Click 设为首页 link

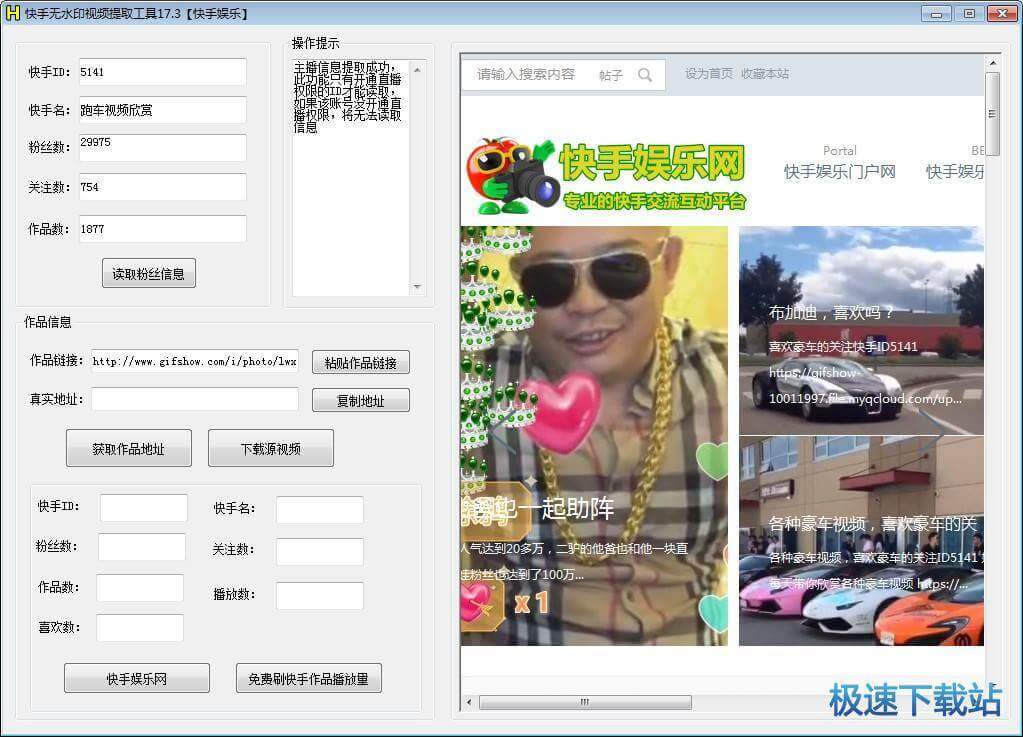coord(709,74)
